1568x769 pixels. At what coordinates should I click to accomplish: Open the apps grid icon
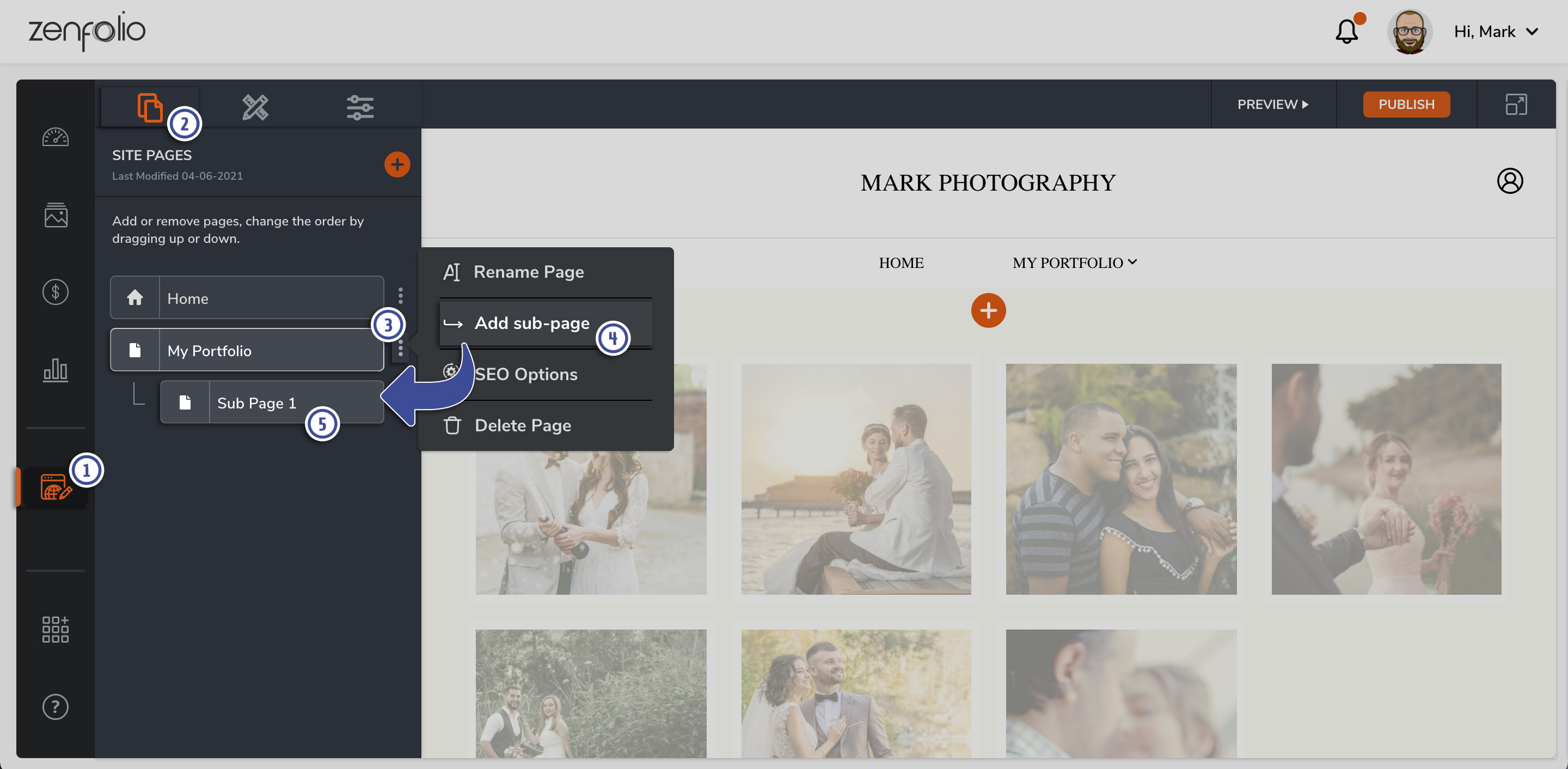click(x=56, y=629)
